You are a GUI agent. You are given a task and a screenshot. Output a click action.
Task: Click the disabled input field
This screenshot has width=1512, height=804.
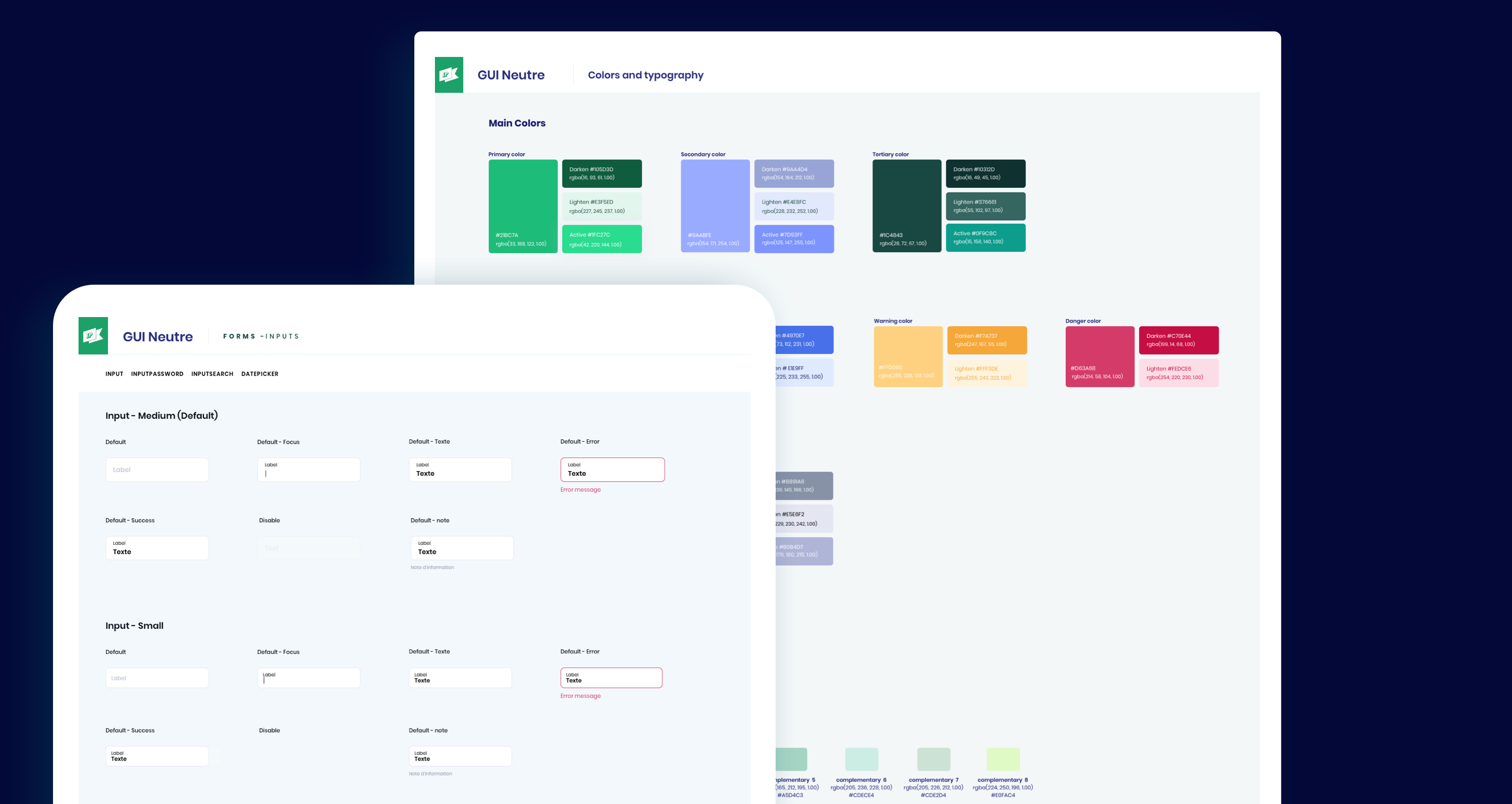(309, 548)
